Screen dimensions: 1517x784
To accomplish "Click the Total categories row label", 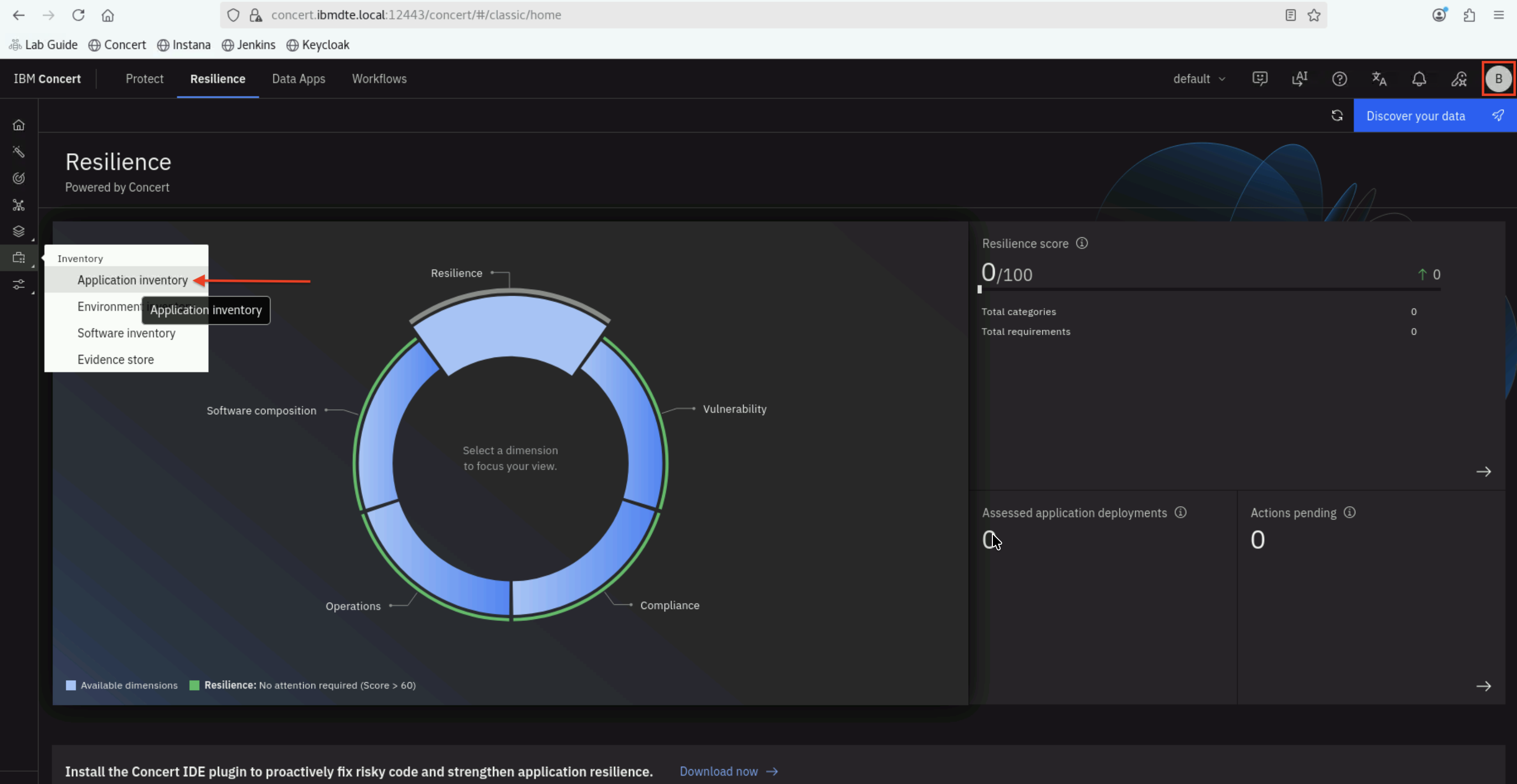I will [x=1019, y=312].
